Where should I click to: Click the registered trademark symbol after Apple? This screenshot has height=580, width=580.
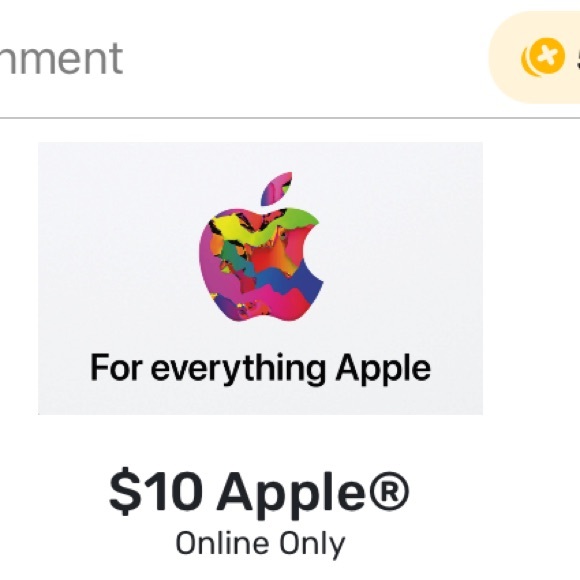click(389, 490)
